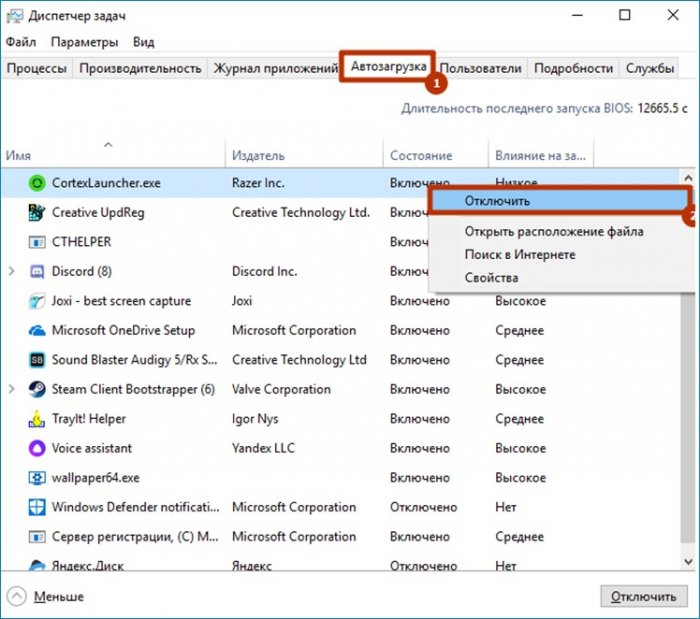Switch to the Журнал приложений tab

[x=275, y=68]
